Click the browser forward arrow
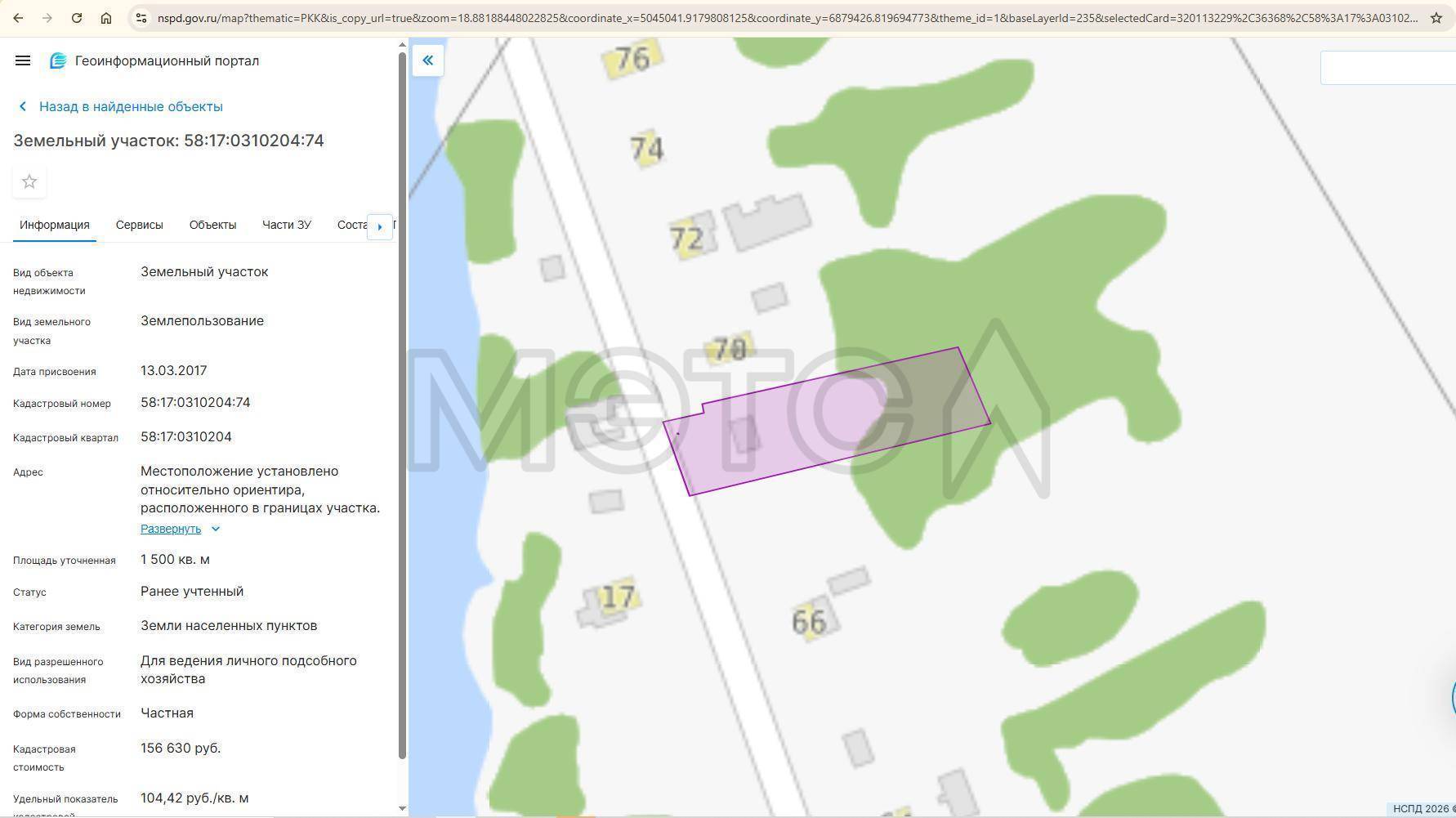 47,18
